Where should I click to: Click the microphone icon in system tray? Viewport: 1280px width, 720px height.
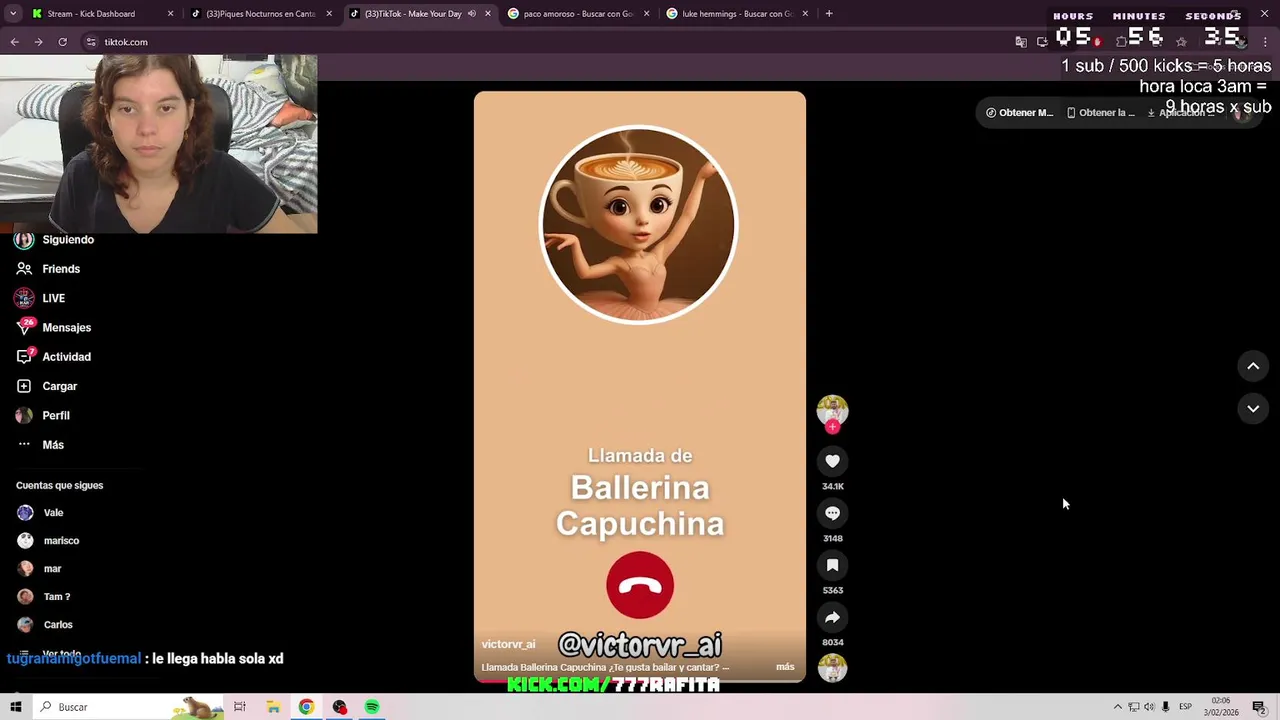pyautogui.click(x=1165, y=707)
